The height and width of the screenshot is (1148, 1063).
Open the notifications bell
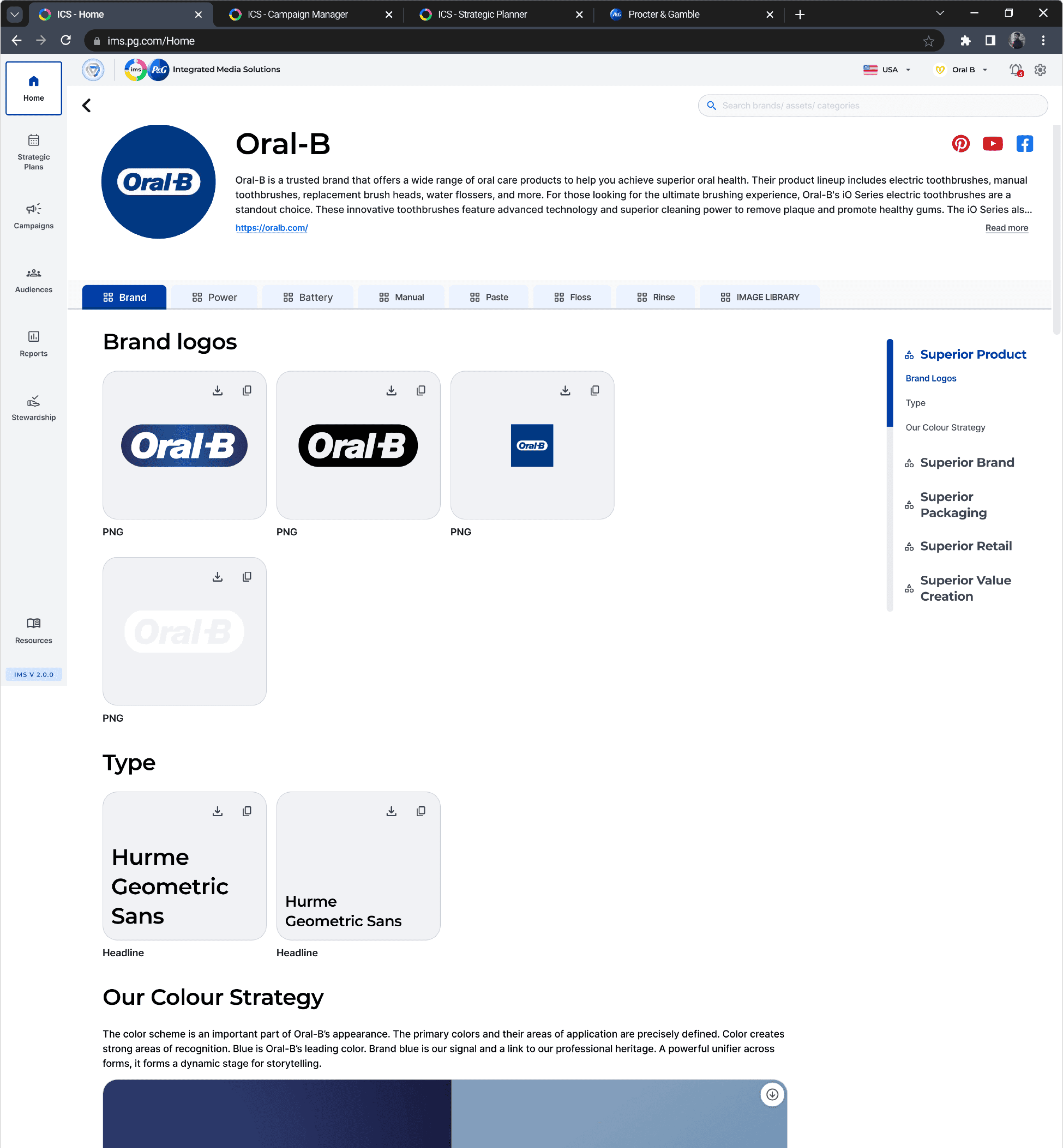tap(1015, 70)
